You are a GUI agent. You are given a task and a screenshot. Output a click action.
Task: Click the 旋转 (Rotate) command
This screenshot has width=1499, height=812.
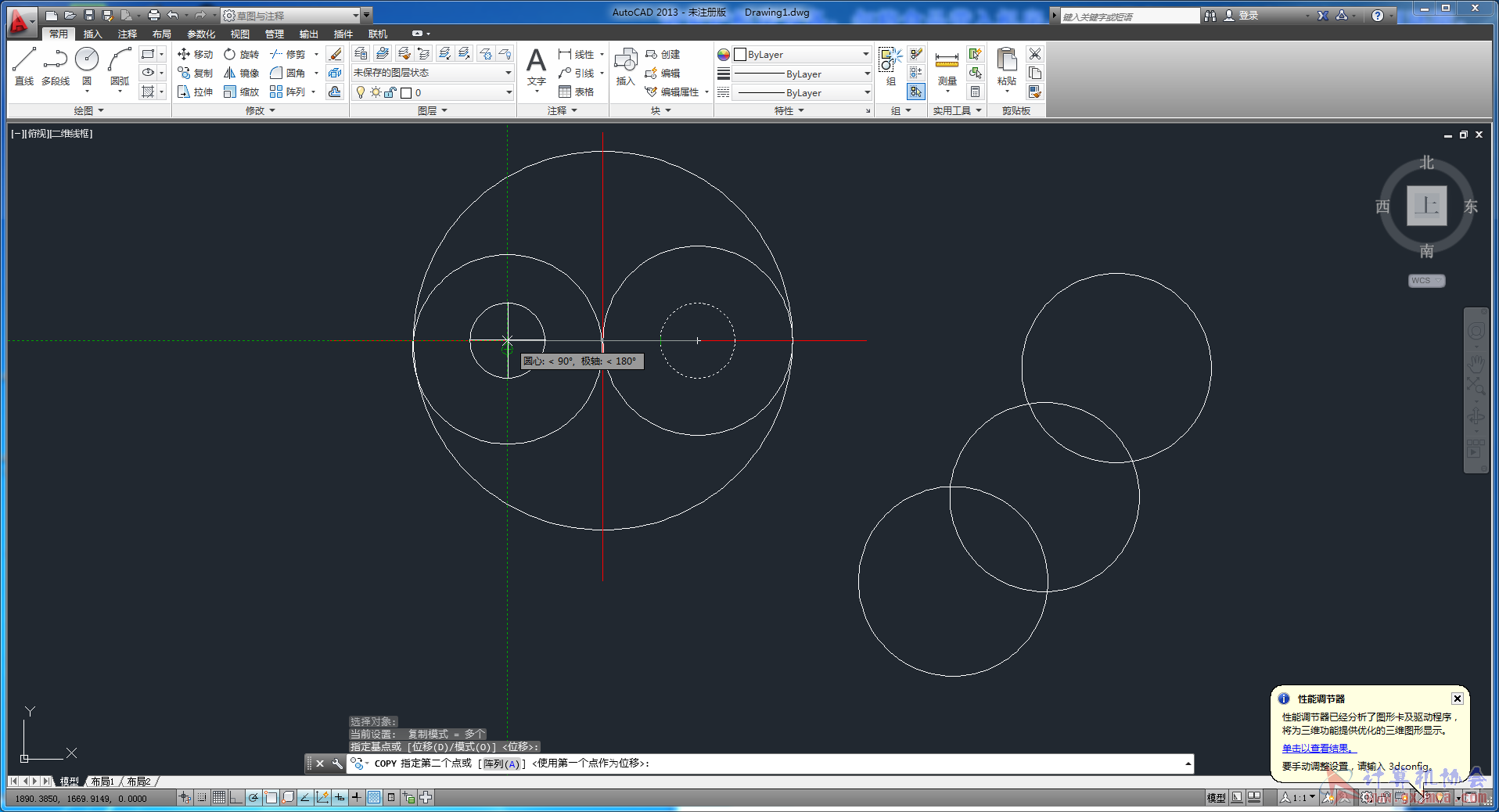point(241,54)
